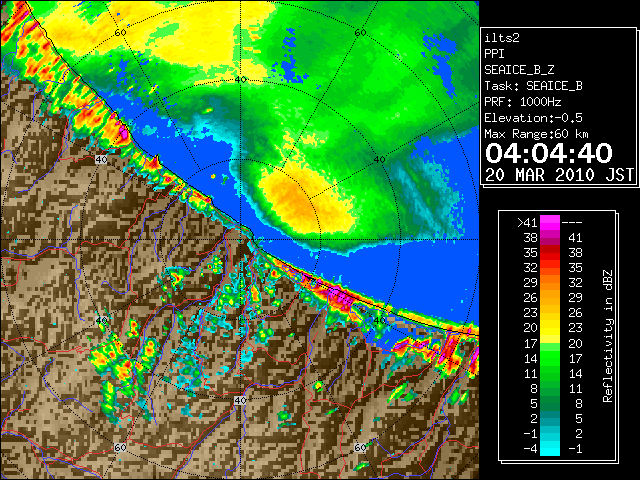Select the bright green 14–17 dBZ legend swatch
This screenshot has width=640, height=480.
pyautogui.click(x=550, y=358)
